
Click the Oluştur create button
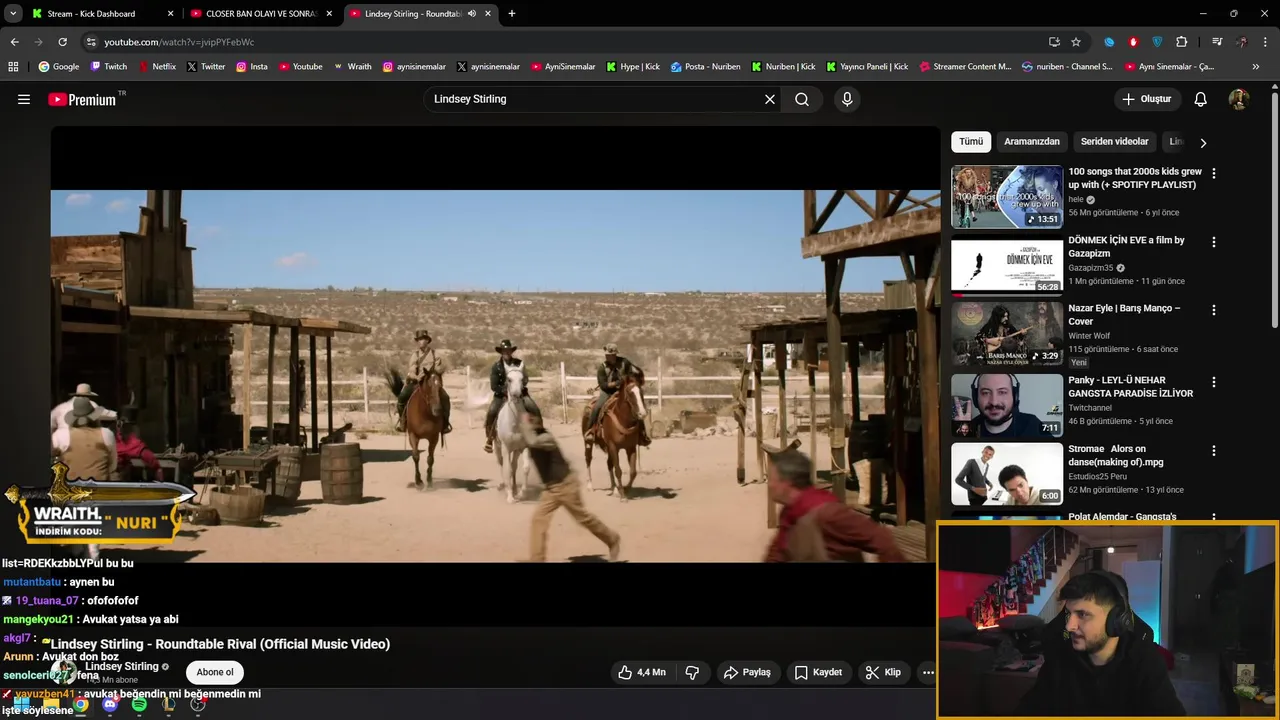click(1147, 99)
